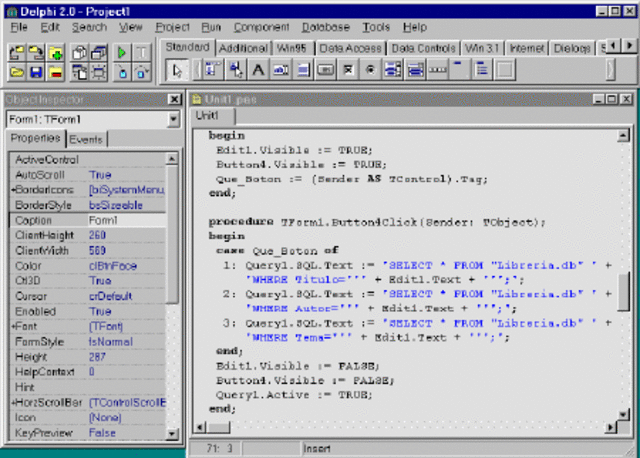Screen dimensions: 640x458
Task: Open the File menu
Action: [x=19, y=27]
